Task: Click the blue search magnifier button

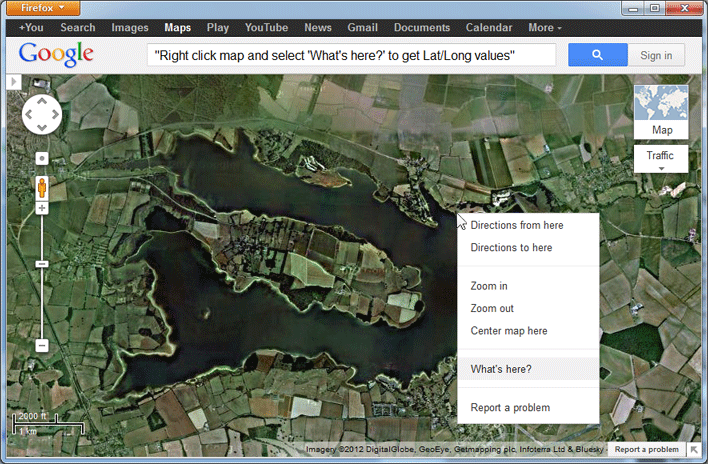Action: pyautogui.click(x=597, y=55)
